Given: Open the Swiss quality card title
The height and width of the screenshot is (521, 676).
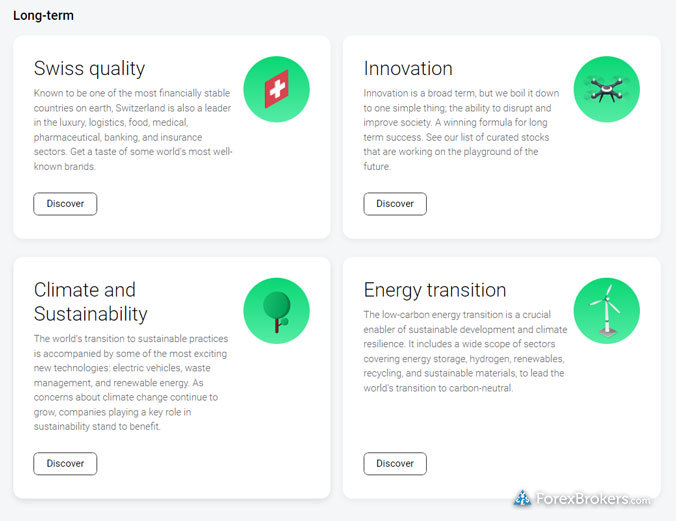Looking at the screenshot, I should pos(89,69).
